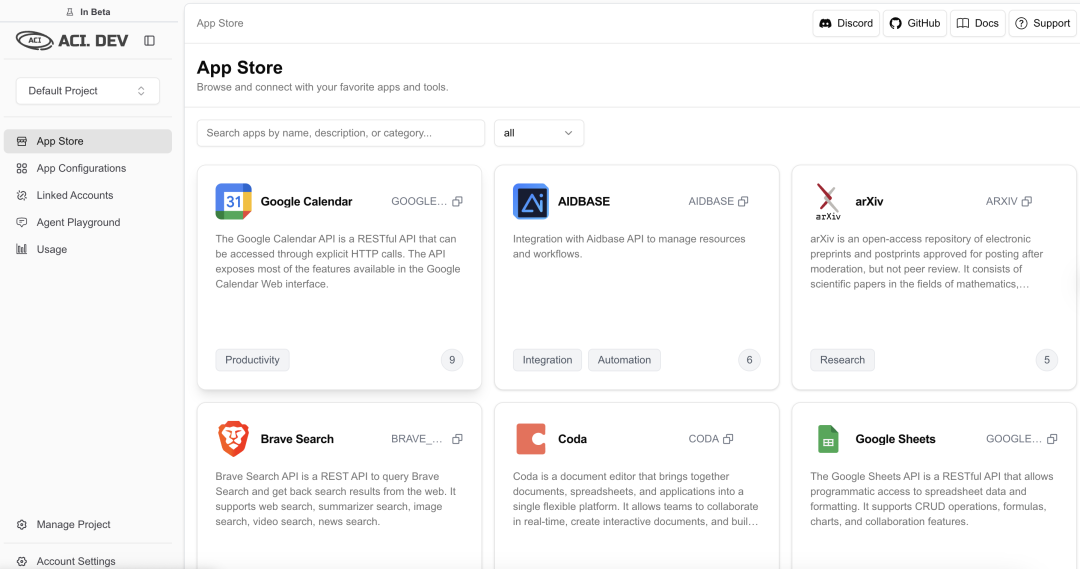Click the BRAVE_... ID text
Screen dimensions: 1080x569
coord(417,439)
